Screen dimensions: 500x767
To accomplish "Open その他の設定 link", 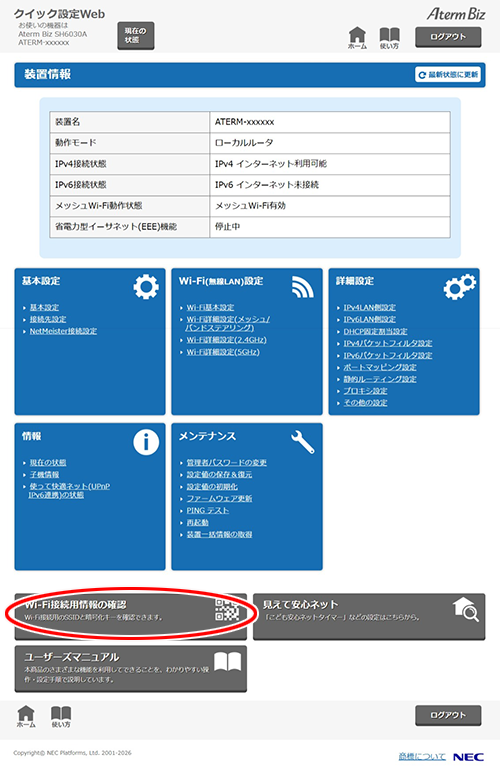I will coord(365,403).
